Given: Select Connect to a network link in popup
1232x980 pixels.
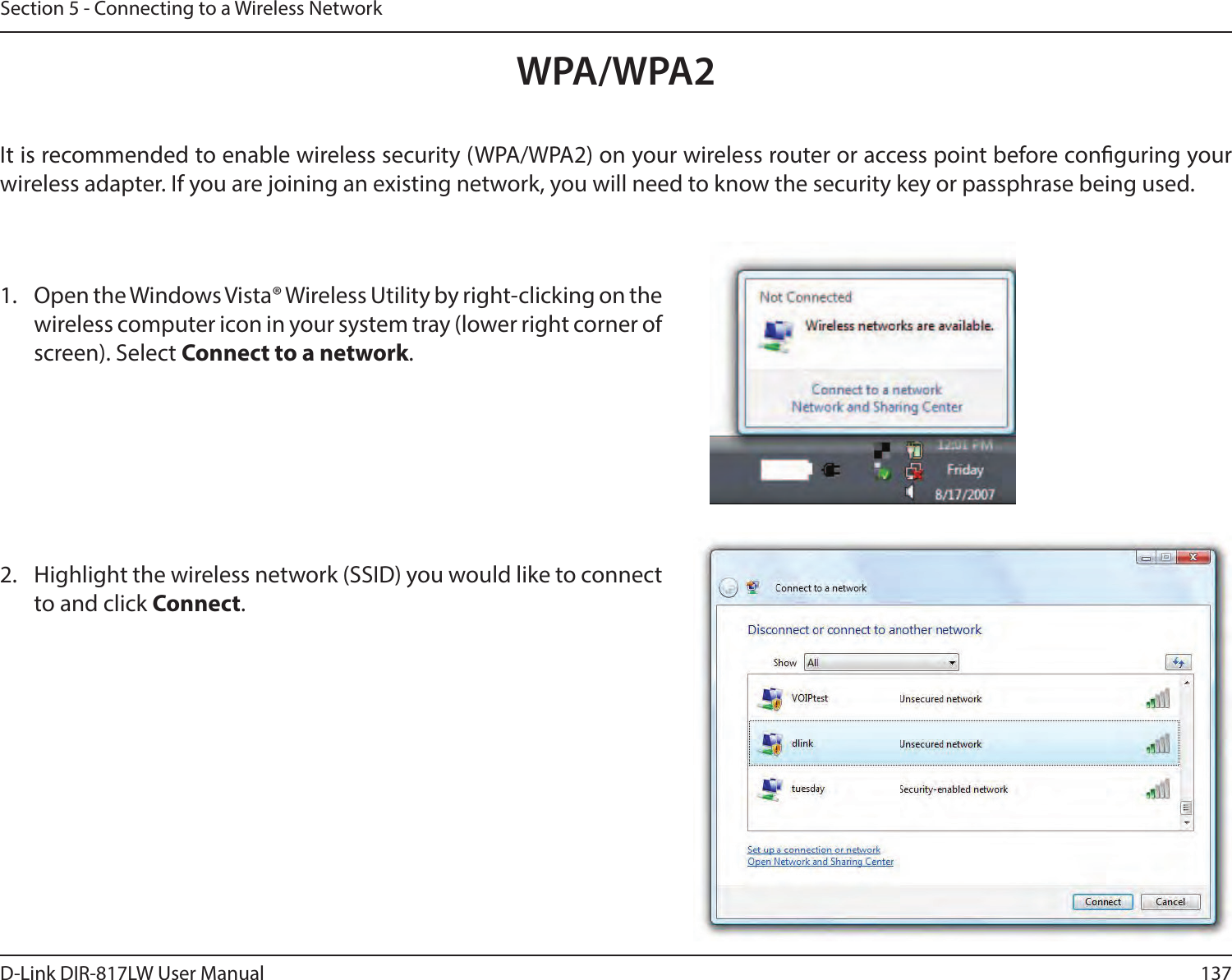Looking at the screenshot, I should 876,389.
